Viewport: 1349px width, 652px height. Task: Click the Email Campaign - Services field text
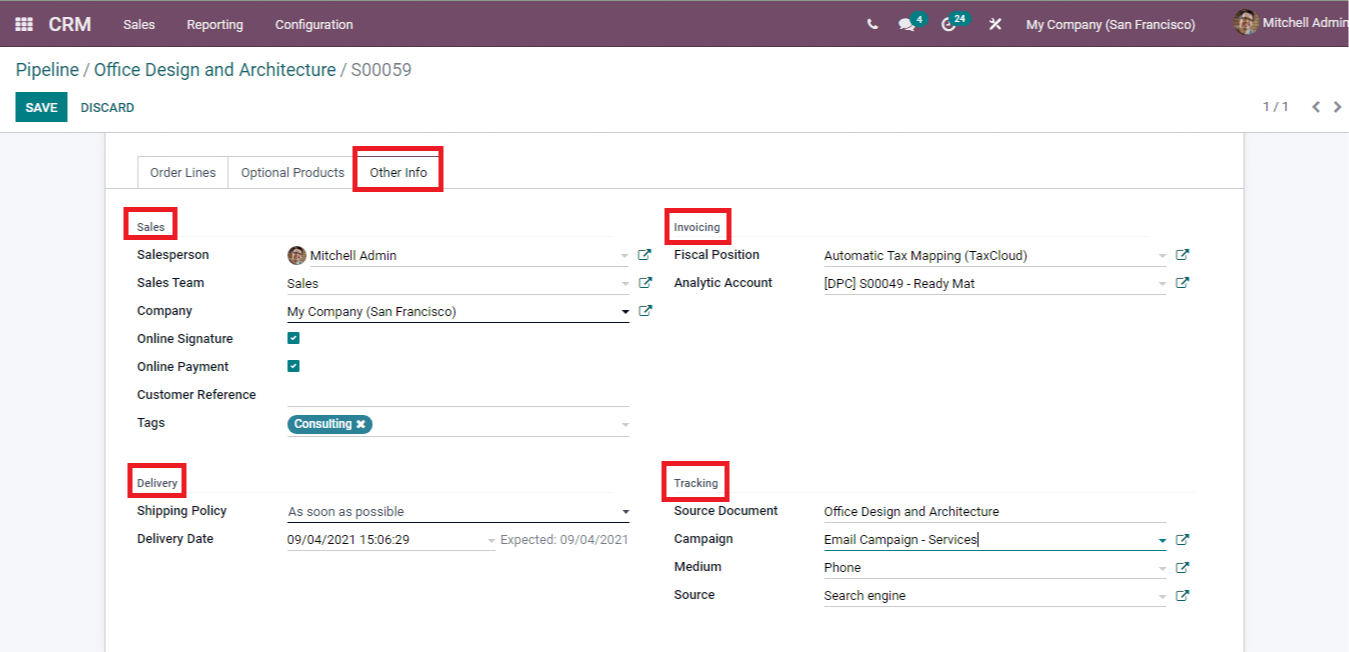[x=900, y=539]
